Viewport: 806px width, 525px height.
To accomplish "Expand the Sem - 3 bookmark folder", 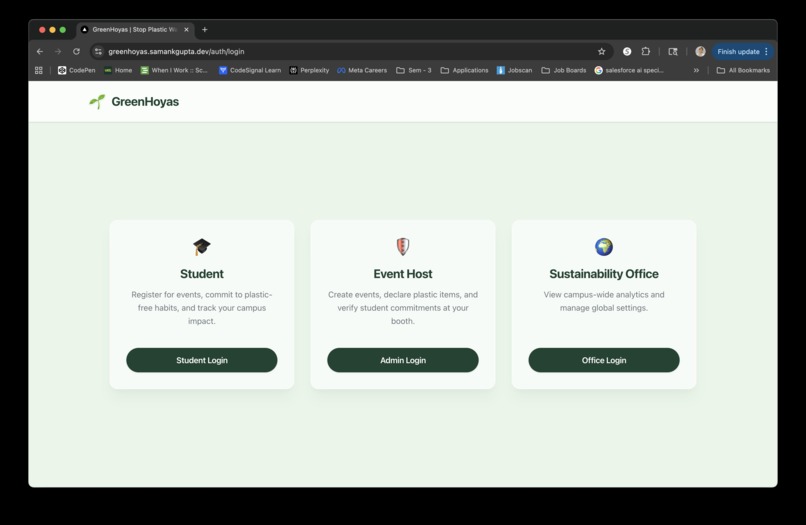I will 414,70.
